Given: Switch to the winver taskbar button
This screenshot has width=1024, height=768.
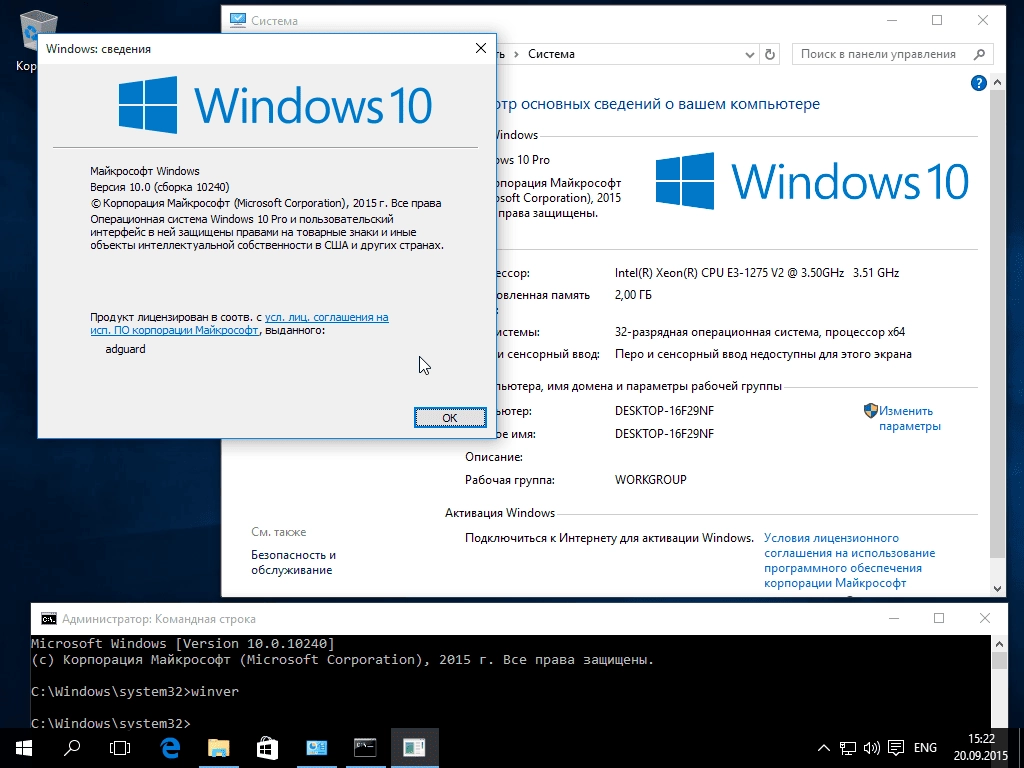Looking at the screenshot, I should click(415, 748).
